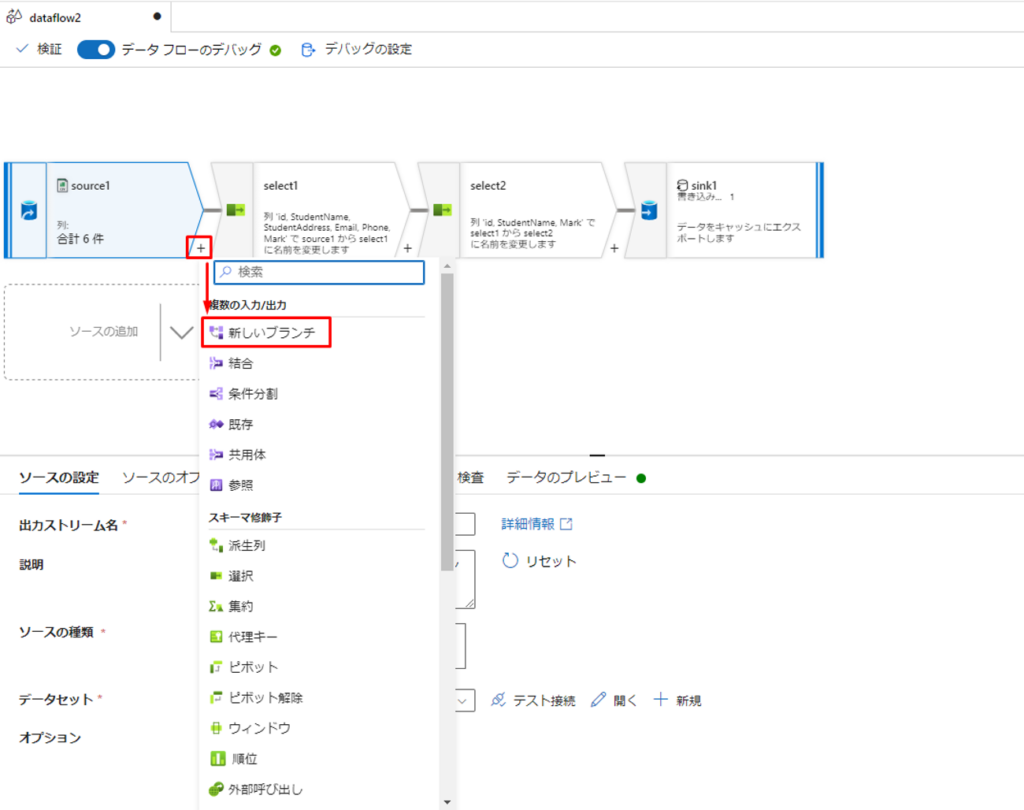Open the dataflow2 tab
This screenshot has height=810, width=1024.
click(56, 18)
